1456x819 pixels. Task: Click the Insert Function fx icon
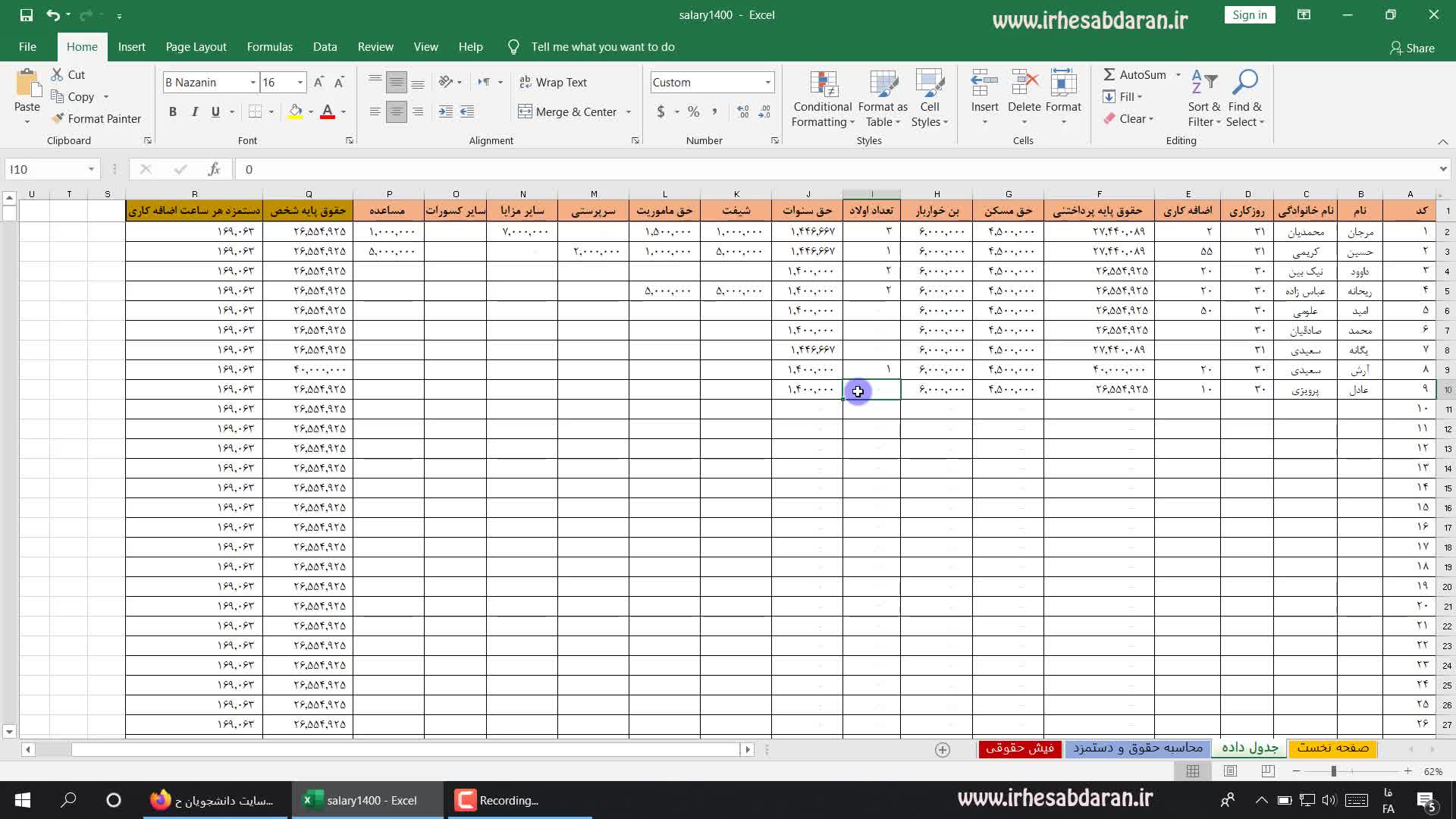(x=215, y=169)
